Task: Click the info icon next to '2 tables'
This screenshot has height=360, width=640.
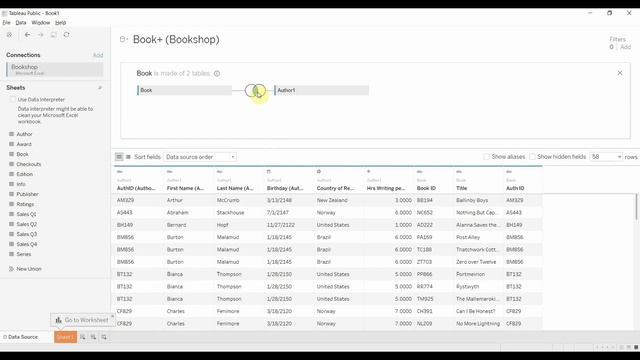Action: point(217,73)
